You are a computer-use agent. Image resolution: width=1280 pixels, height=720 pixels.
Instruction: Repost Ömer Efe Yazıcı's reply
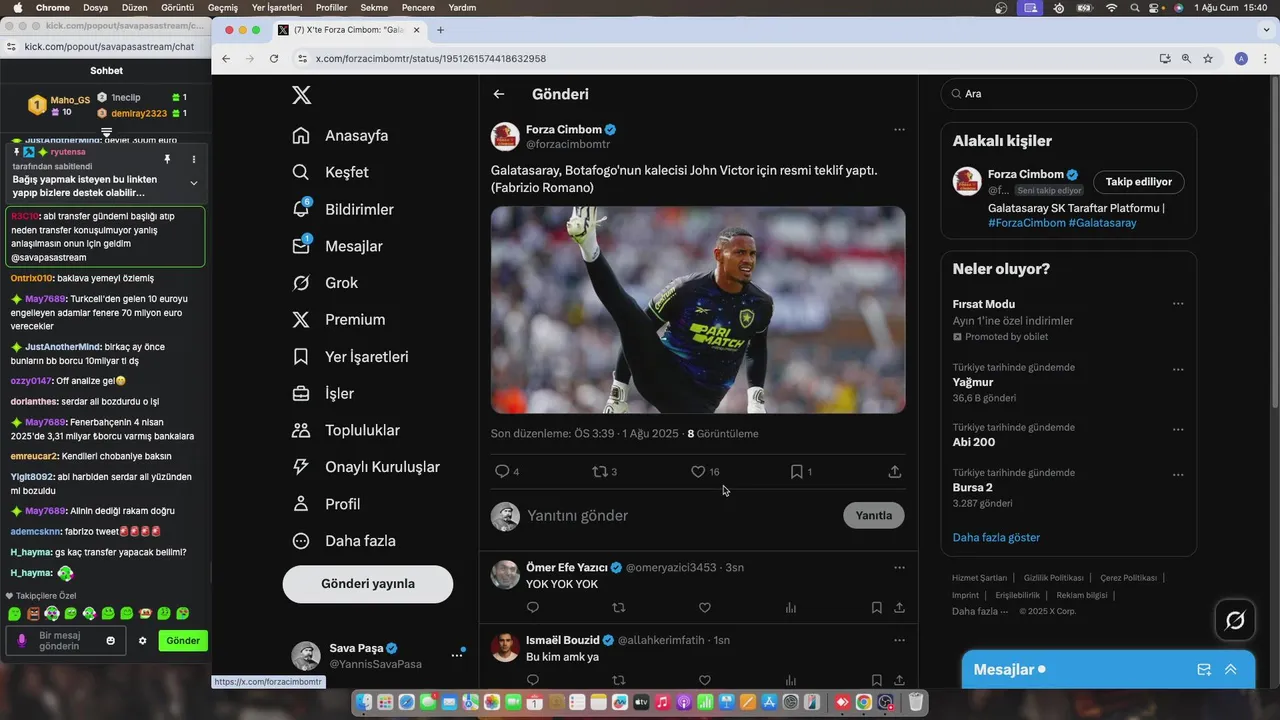pyautogui.click(x=618, y=607)
